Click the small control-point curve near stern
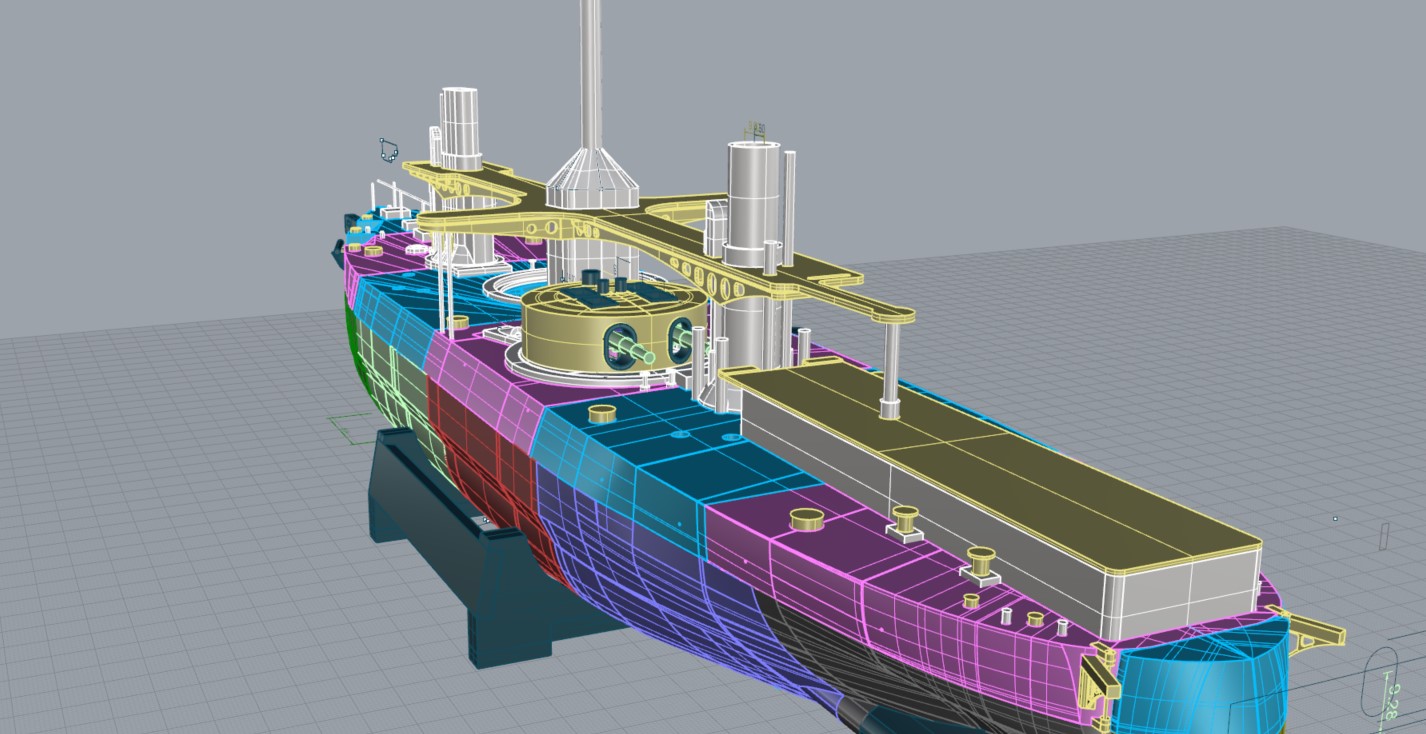Screen dimensions: 1426x734 388,150
